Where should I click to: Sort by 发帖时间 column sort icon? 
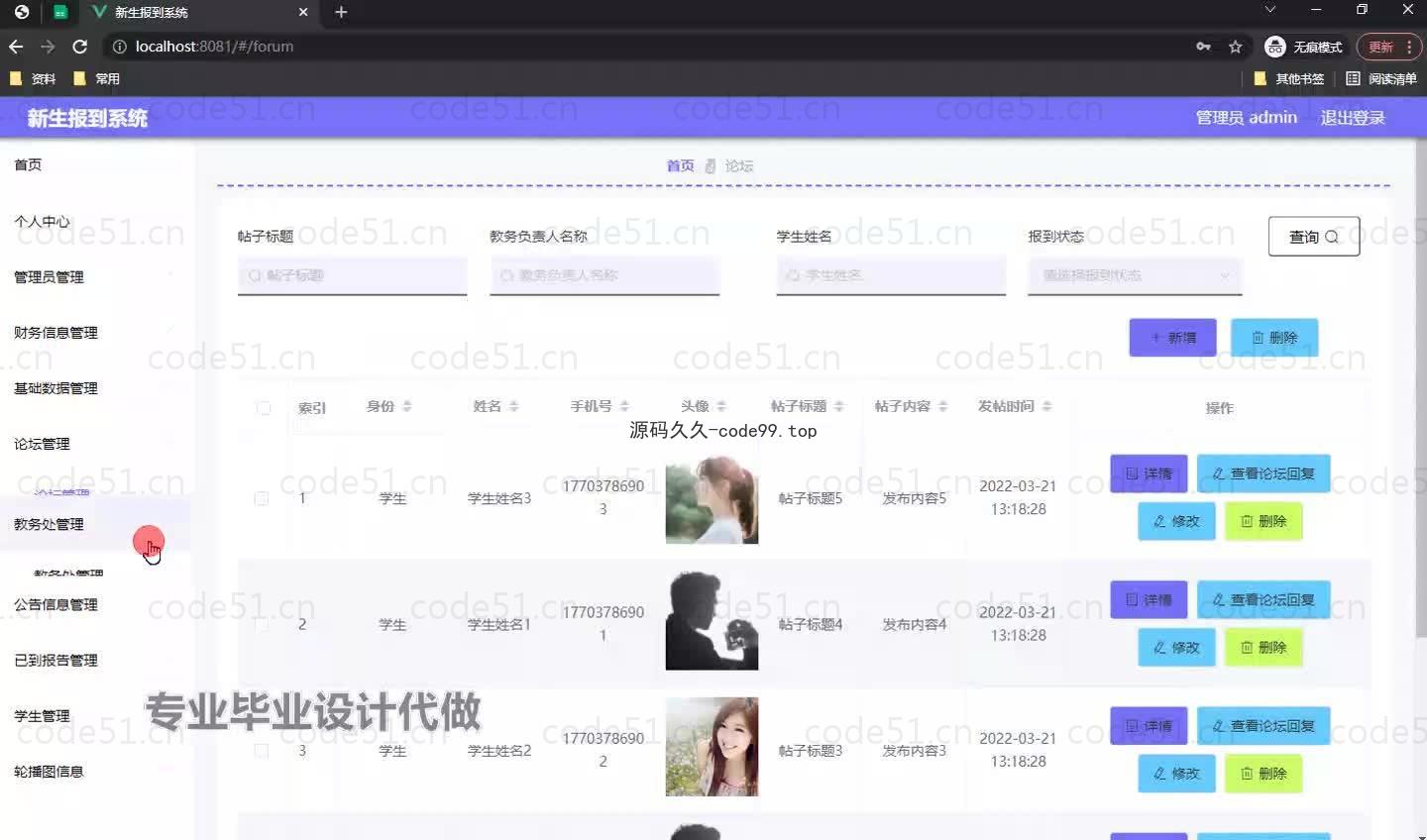(1047, 406)
